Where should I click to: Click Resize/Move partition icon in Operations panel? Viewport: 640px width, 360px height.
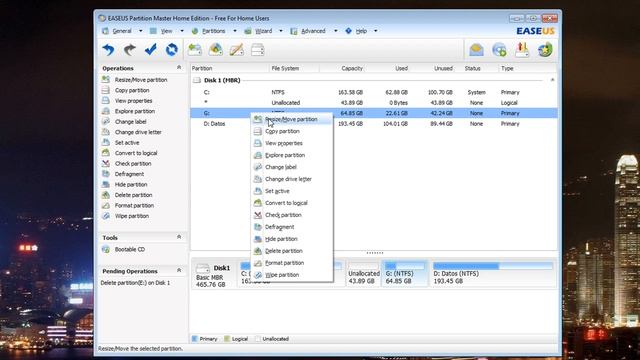106,80
